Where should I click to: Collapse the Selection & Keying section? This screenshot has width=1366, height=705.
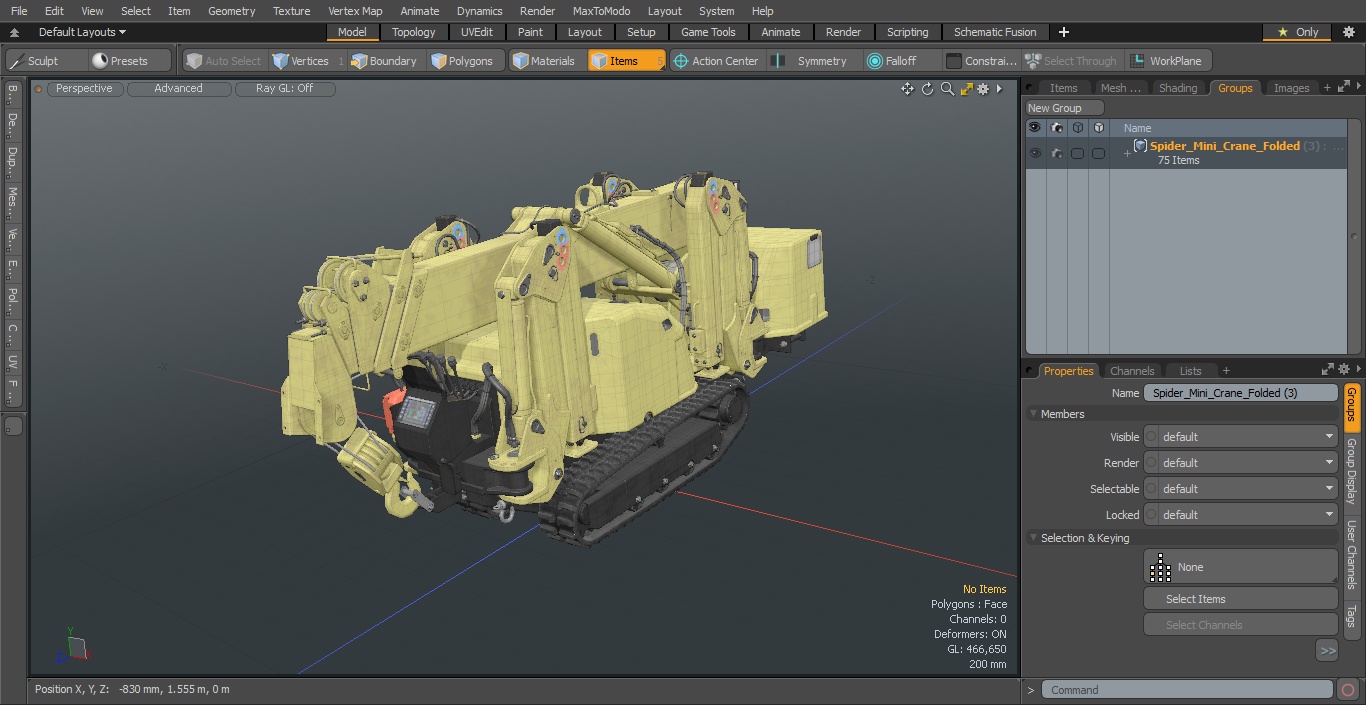tap(1033, 538)
